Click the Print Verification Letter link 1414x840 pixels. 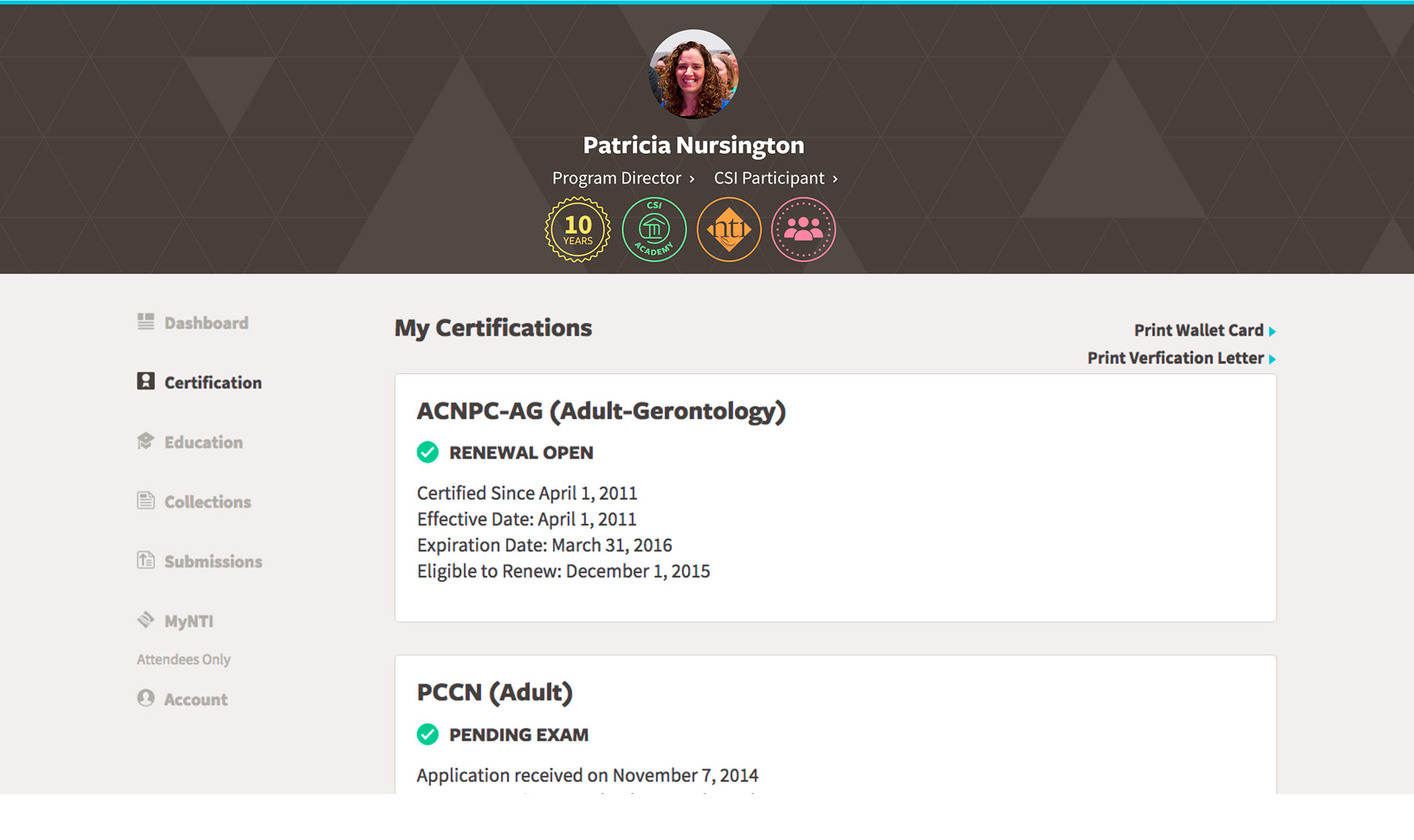tap(1174, 358)
